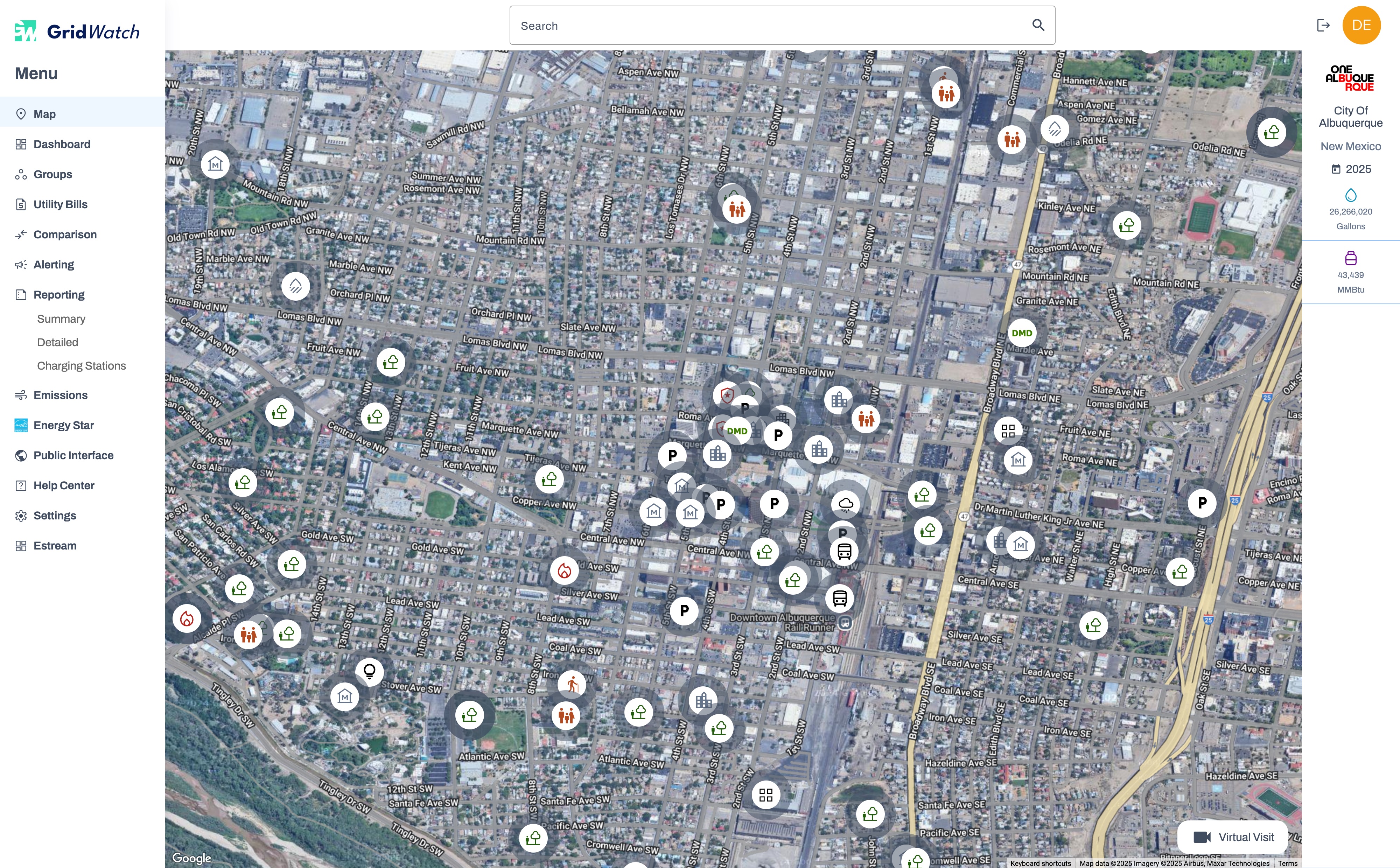Go to Groups
This screenshot has height=868, width=1400.
[x=83, y=174]
